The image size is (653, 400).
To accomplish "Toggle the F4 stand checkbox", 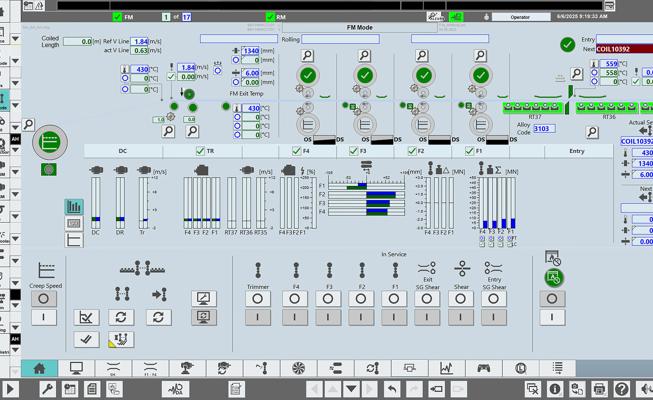I will pos(297,151).
